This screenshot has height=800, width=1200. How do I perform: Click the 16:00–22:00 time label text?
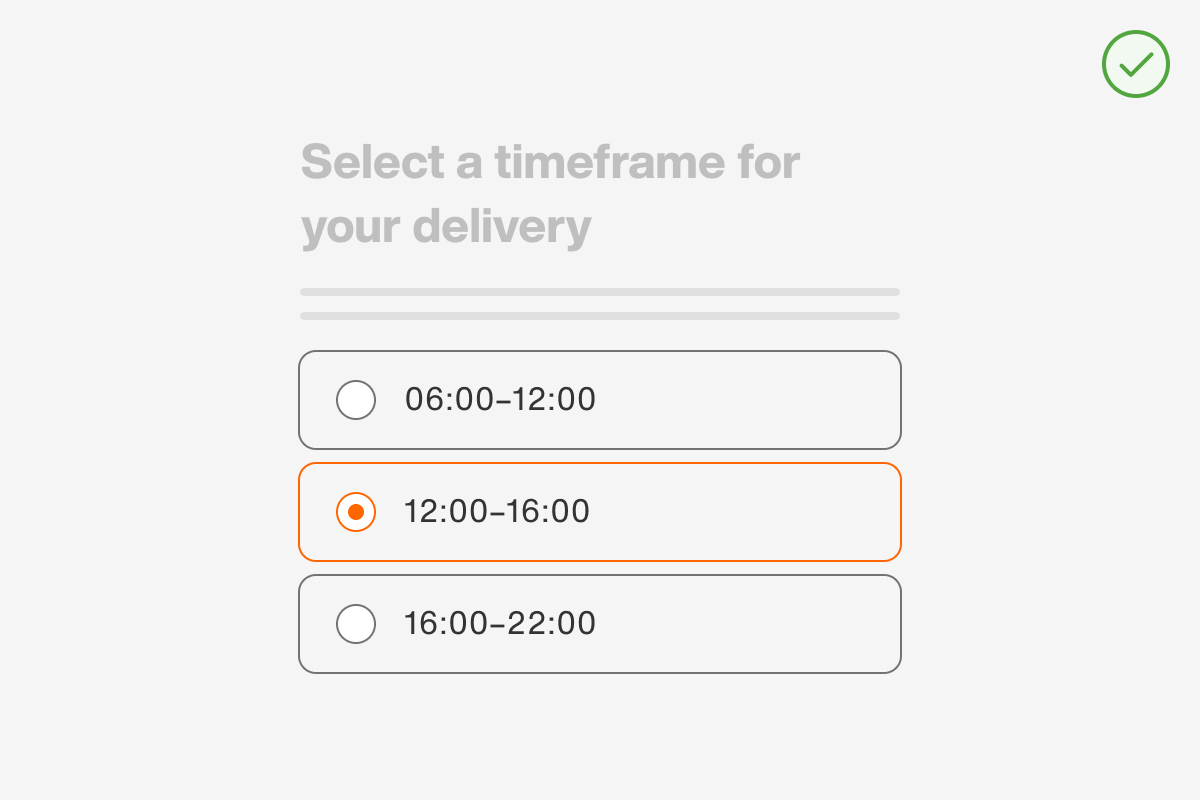pos(500,624)
